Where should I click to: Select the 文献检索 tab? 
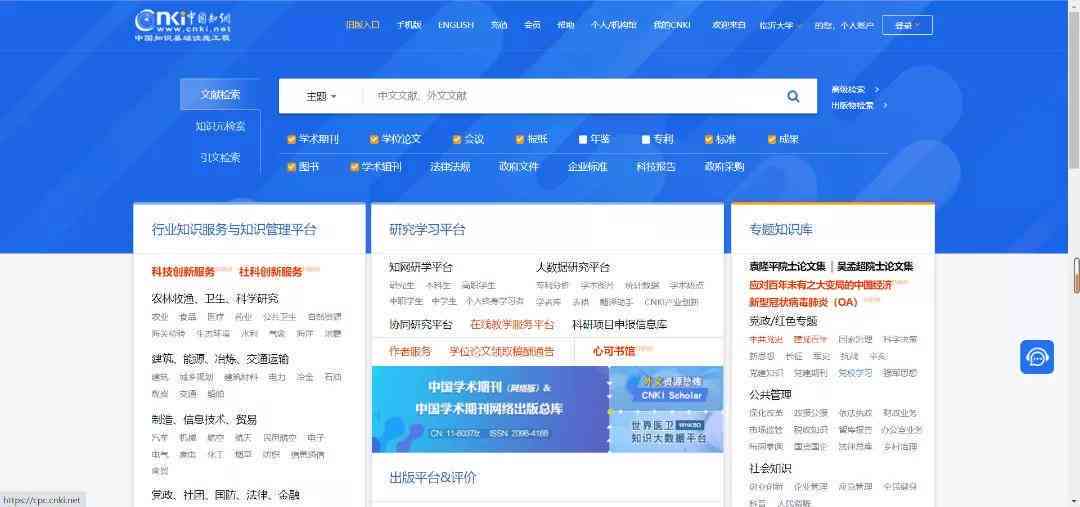coord(220,94)
